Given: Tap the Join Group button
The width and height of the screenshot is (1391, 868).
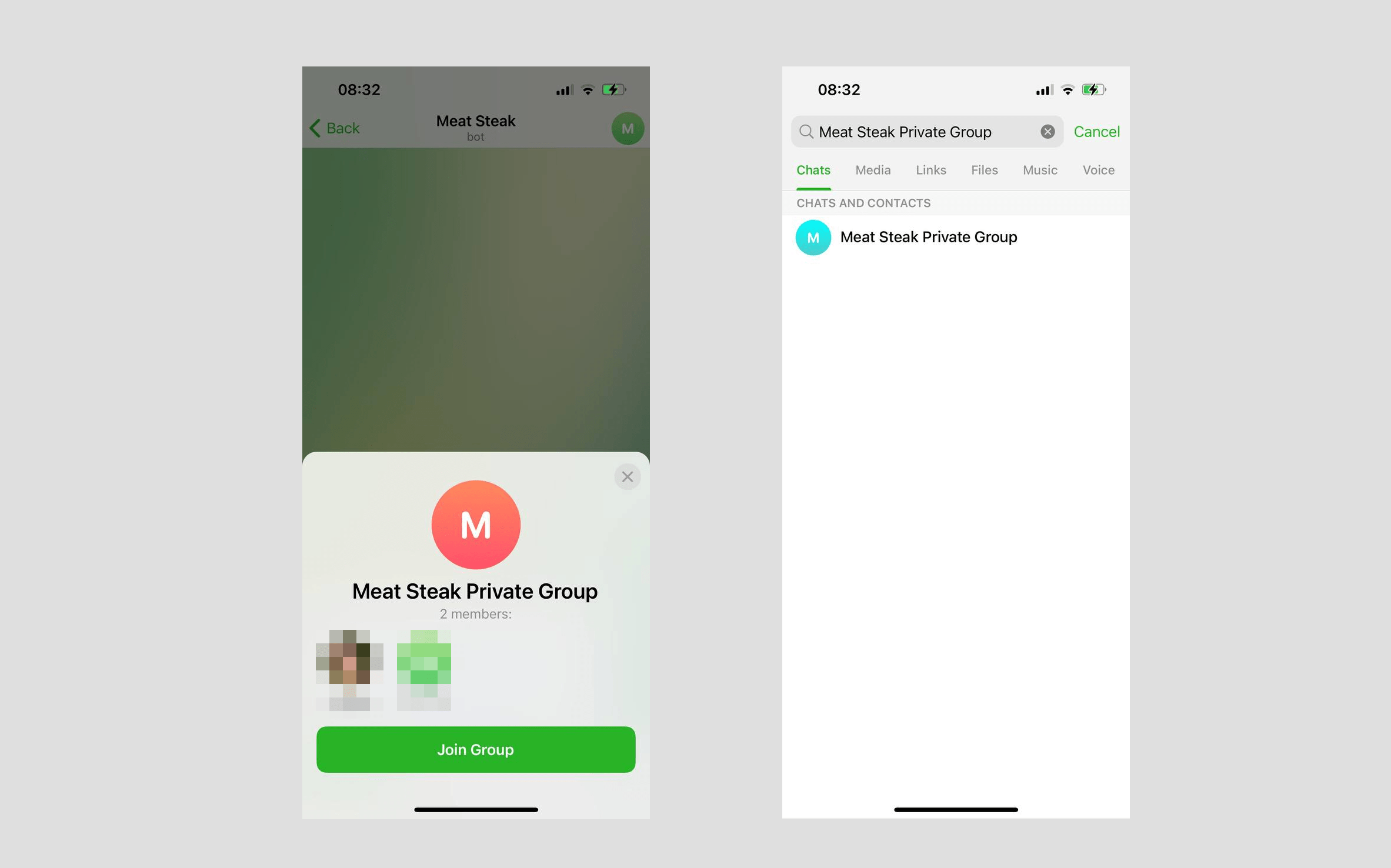Looking at the screenshot, I should click(475, 749).
